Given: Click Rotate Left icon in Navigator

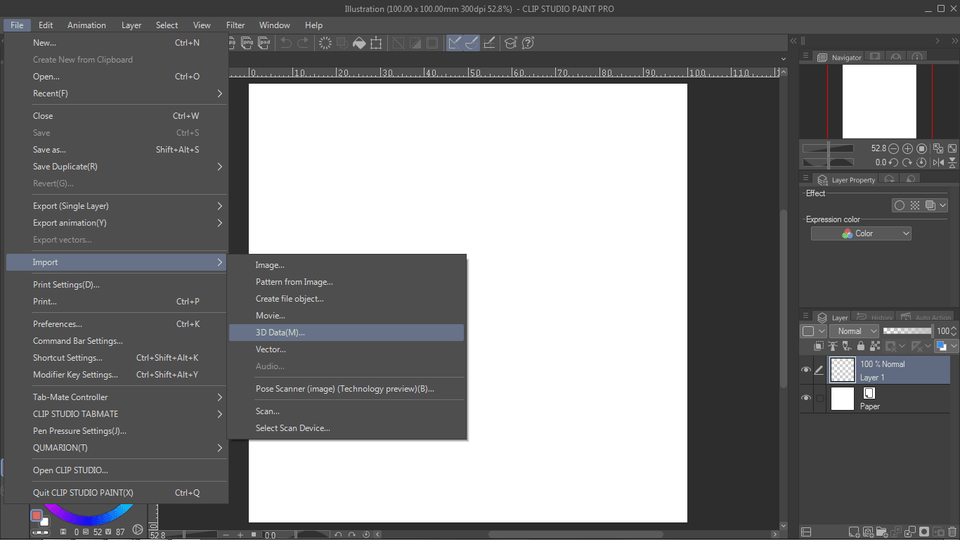Looking at the screenshot, I should pyautogui.click(x=893, y=162).
